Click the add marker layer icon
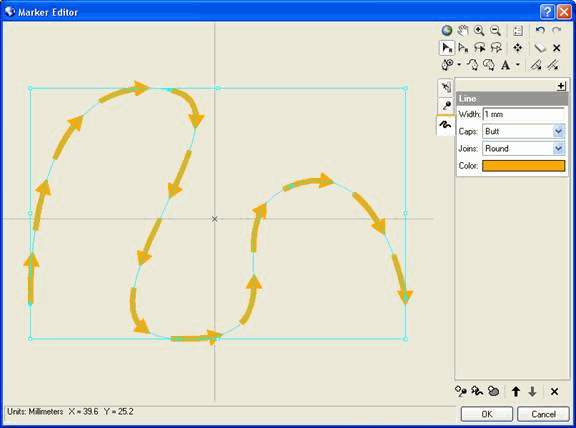 (x=461, y=392)
